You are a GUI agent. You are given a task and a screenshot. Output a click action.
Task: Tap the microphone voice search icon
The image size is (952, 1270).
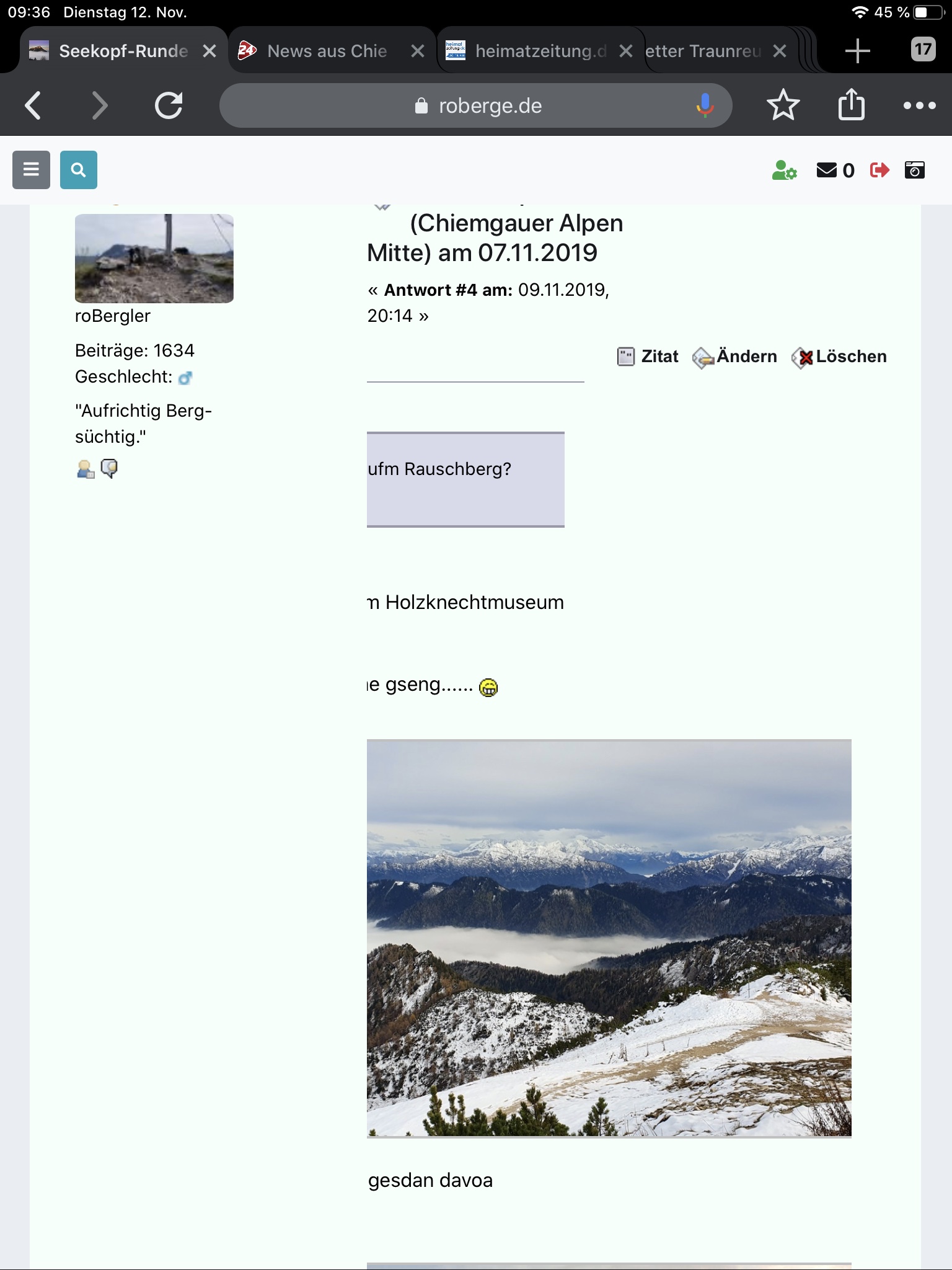click(705, 105)
